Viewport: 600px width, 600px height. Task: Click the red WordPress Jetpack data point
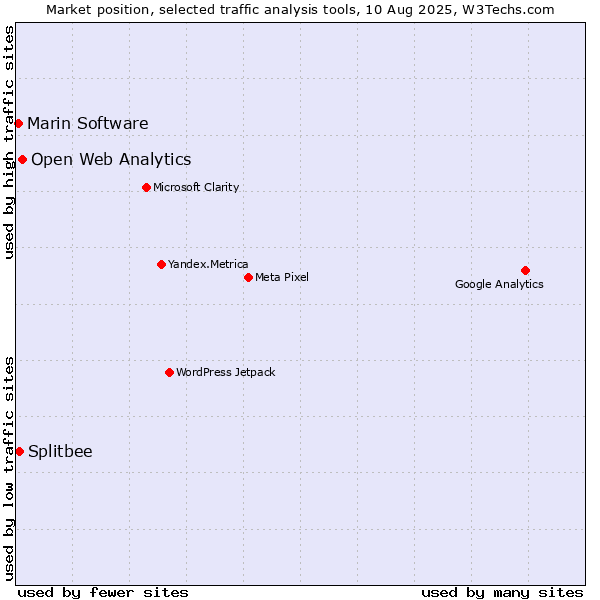click(170, 372)
